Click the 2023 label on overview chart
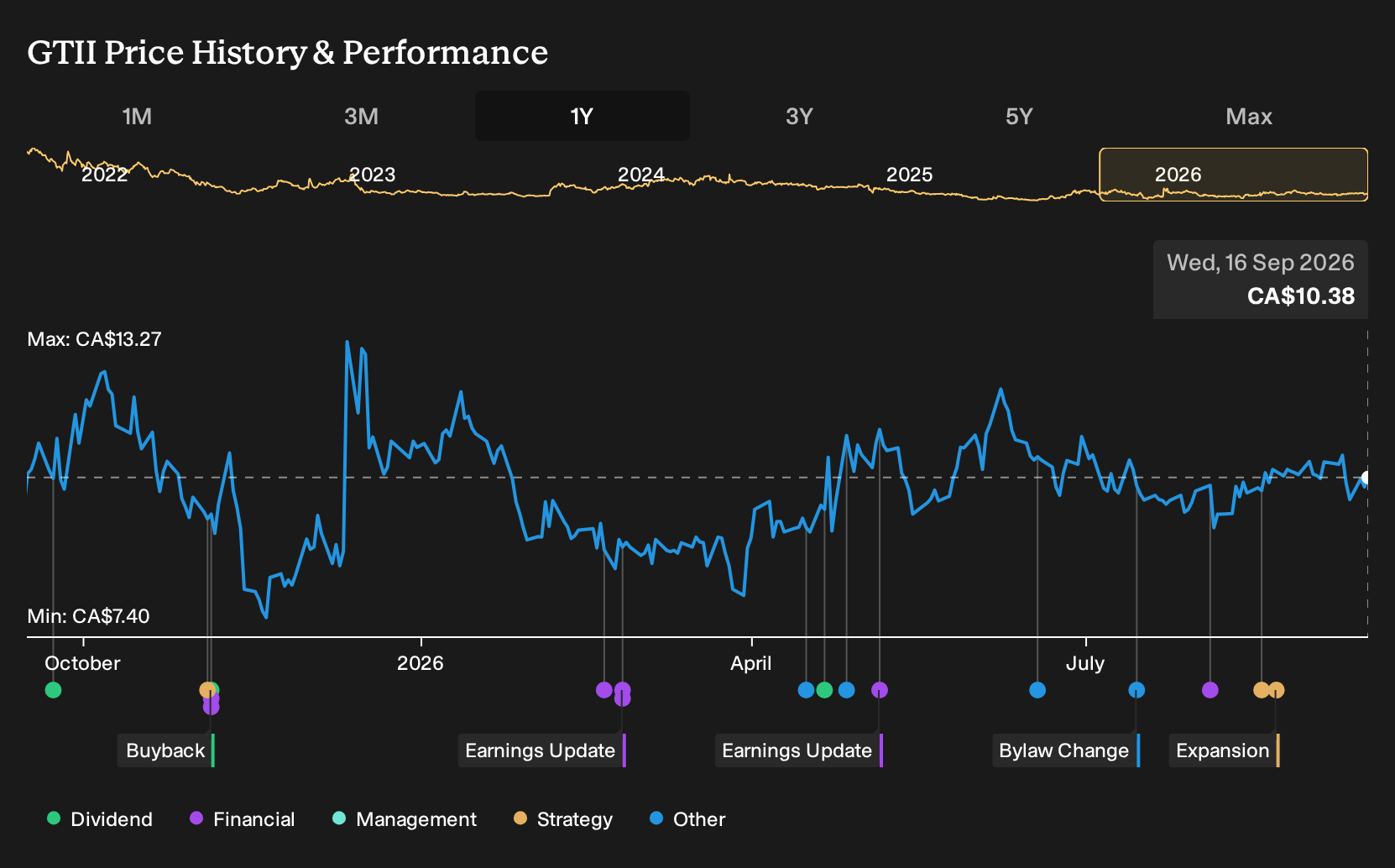The image size is (1395, 868). tap(372, 175)
